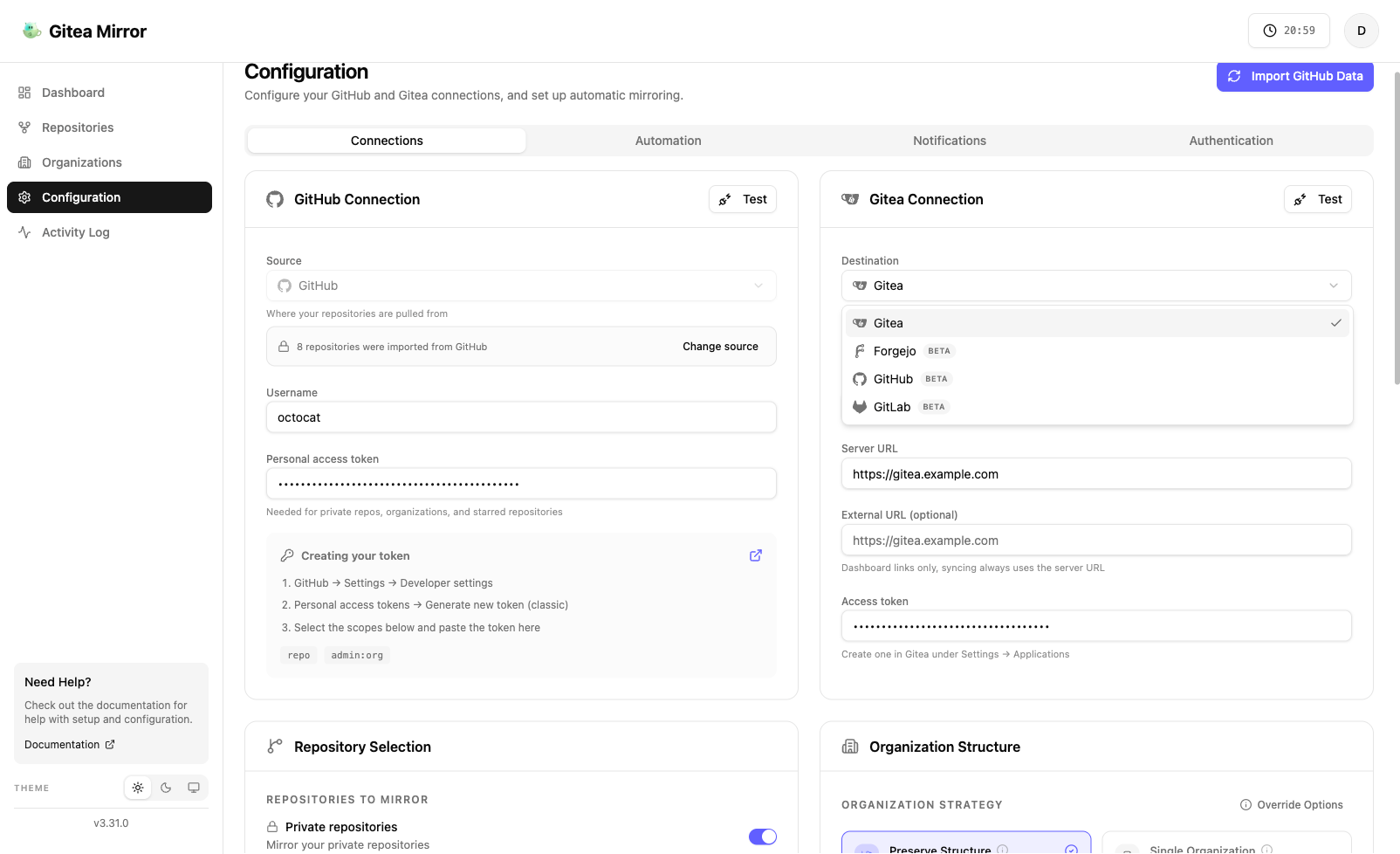This screenshot has height=854, width=1400.
Task: Choose GitLab from the destination list
Action: (1097, 407)
